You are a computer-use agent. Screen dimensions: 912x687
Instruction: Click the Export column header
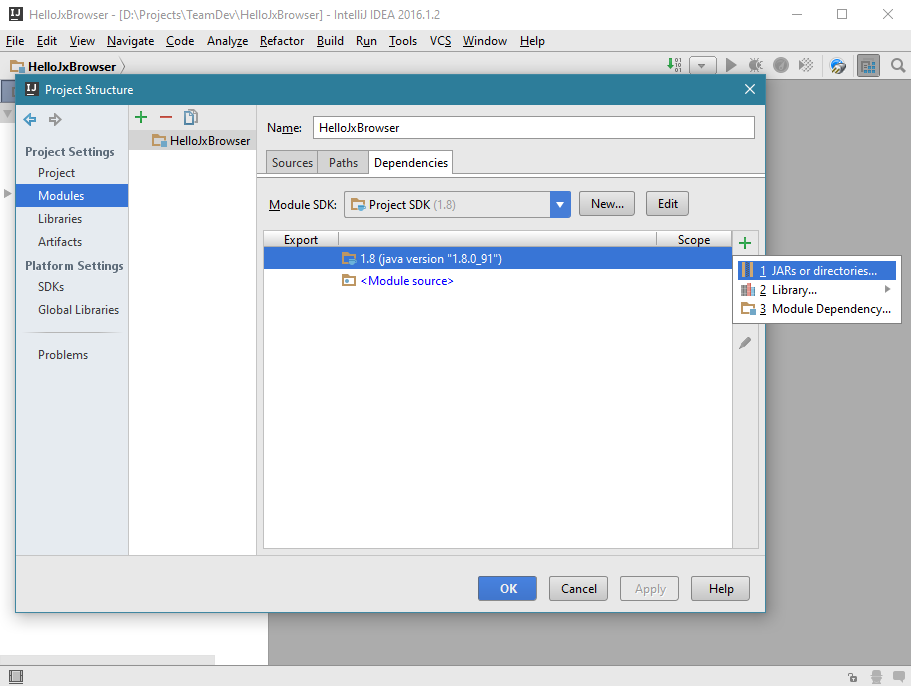[x=301, y=240]
